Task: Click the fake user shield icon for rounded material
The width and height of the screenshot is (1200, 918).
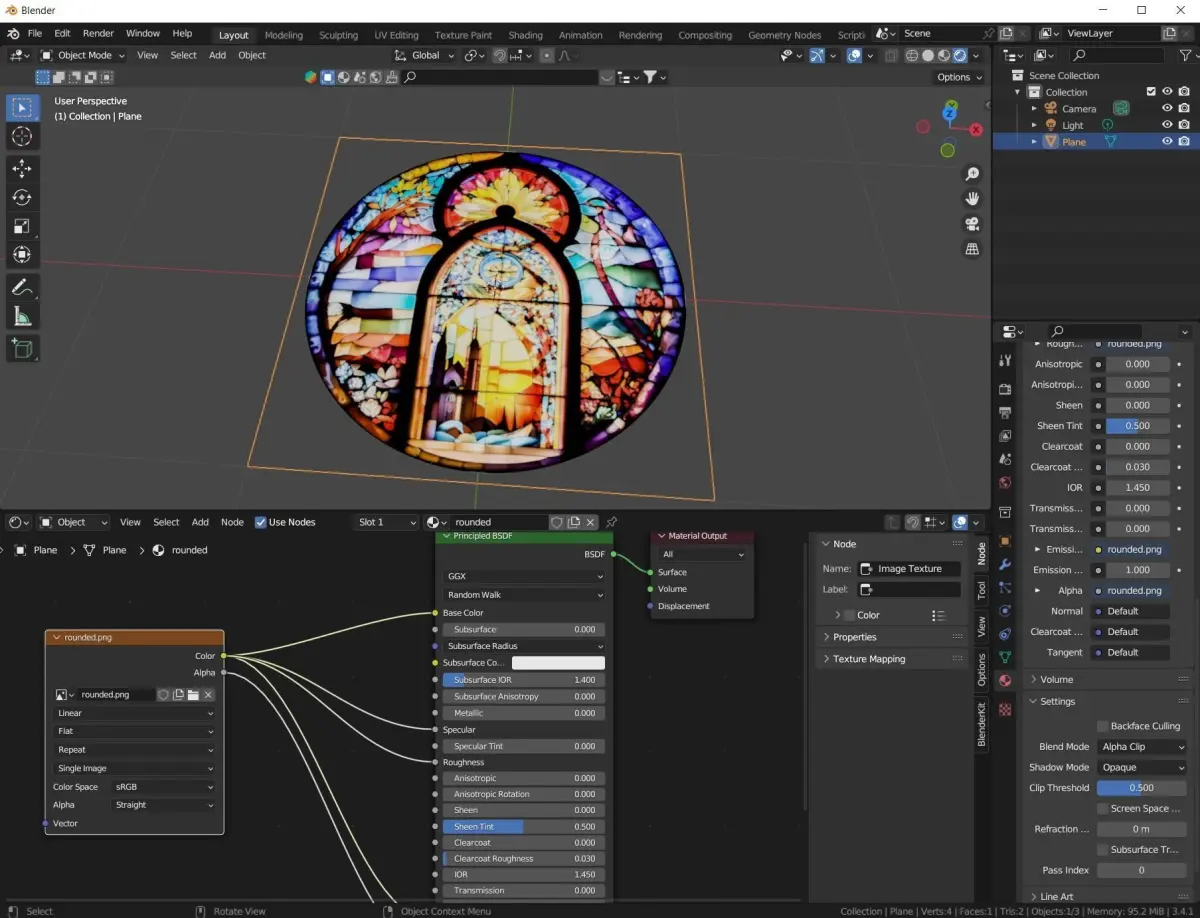Action: tap(557, 522)
